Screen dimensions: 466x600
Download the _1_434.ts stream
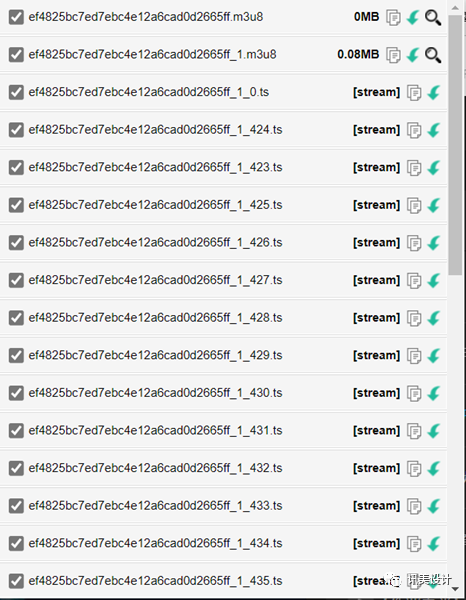click(x=433, y=543)
